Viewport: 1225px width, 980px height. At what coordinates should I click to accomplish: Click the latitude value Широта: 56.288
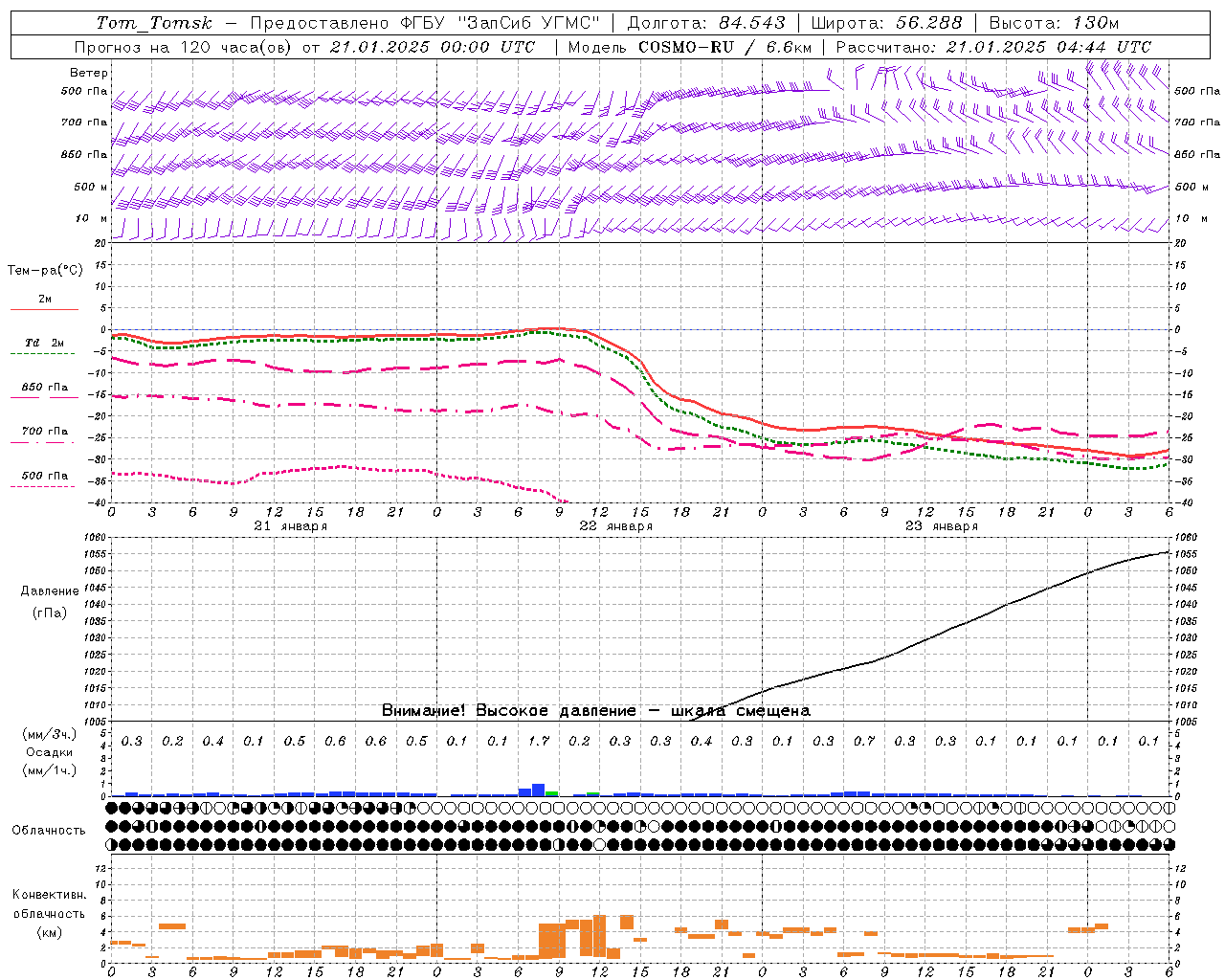coord(887,22)
